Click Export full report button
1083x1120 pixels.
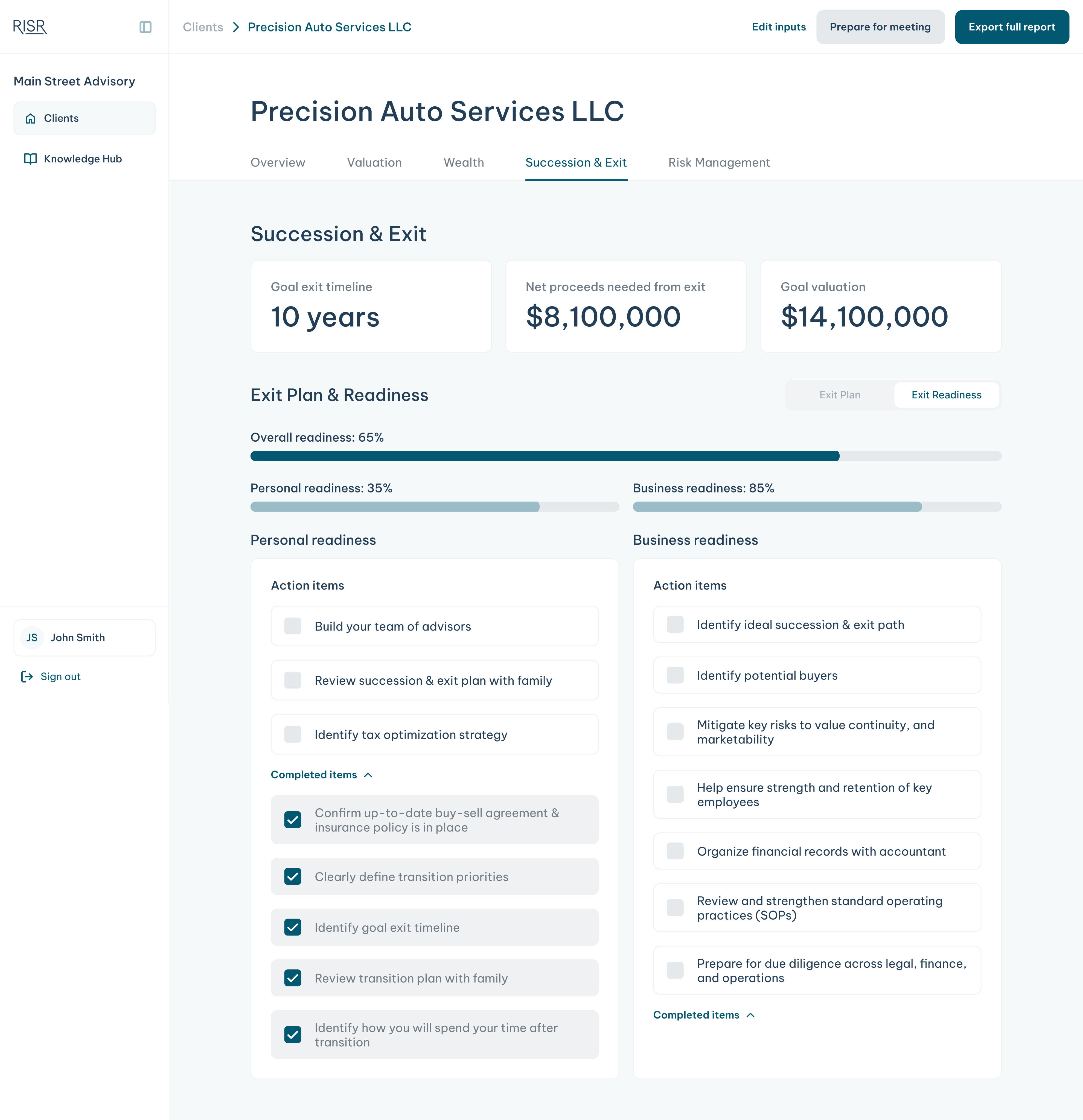pyautogui.click(x=1012, y=27)
